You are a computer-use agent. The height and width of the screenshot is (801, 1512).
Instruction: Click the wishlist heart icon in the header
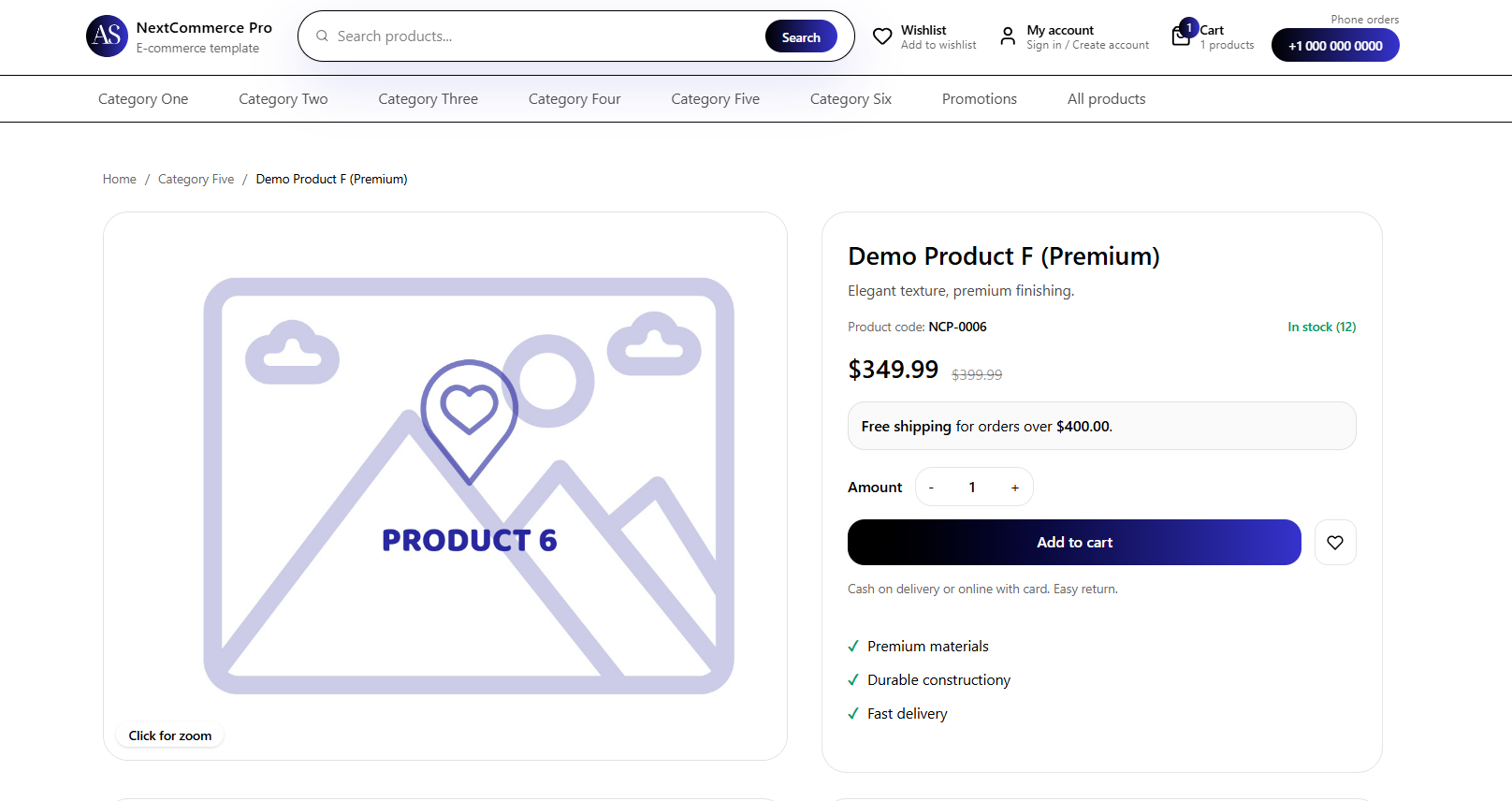coord(882,36)
